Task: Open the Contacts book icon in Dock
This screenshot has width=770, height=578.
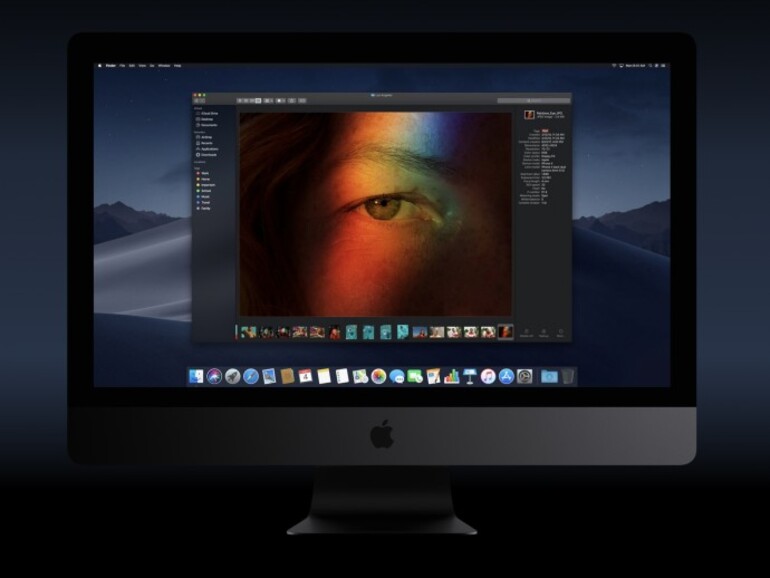Action: [287, 377]
